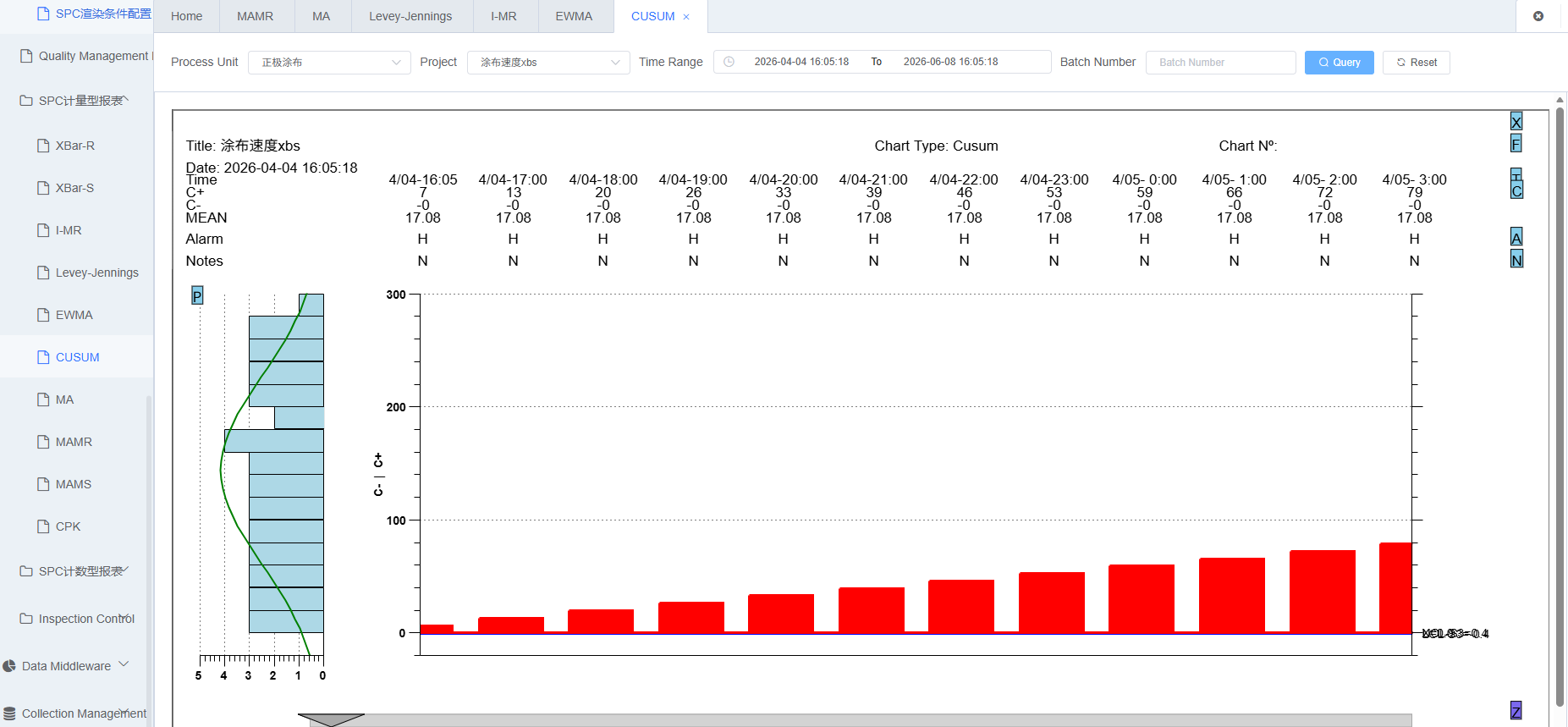Click the X toggle button on chart
The image size is (1568, 727).
[x=1516, y=122]
